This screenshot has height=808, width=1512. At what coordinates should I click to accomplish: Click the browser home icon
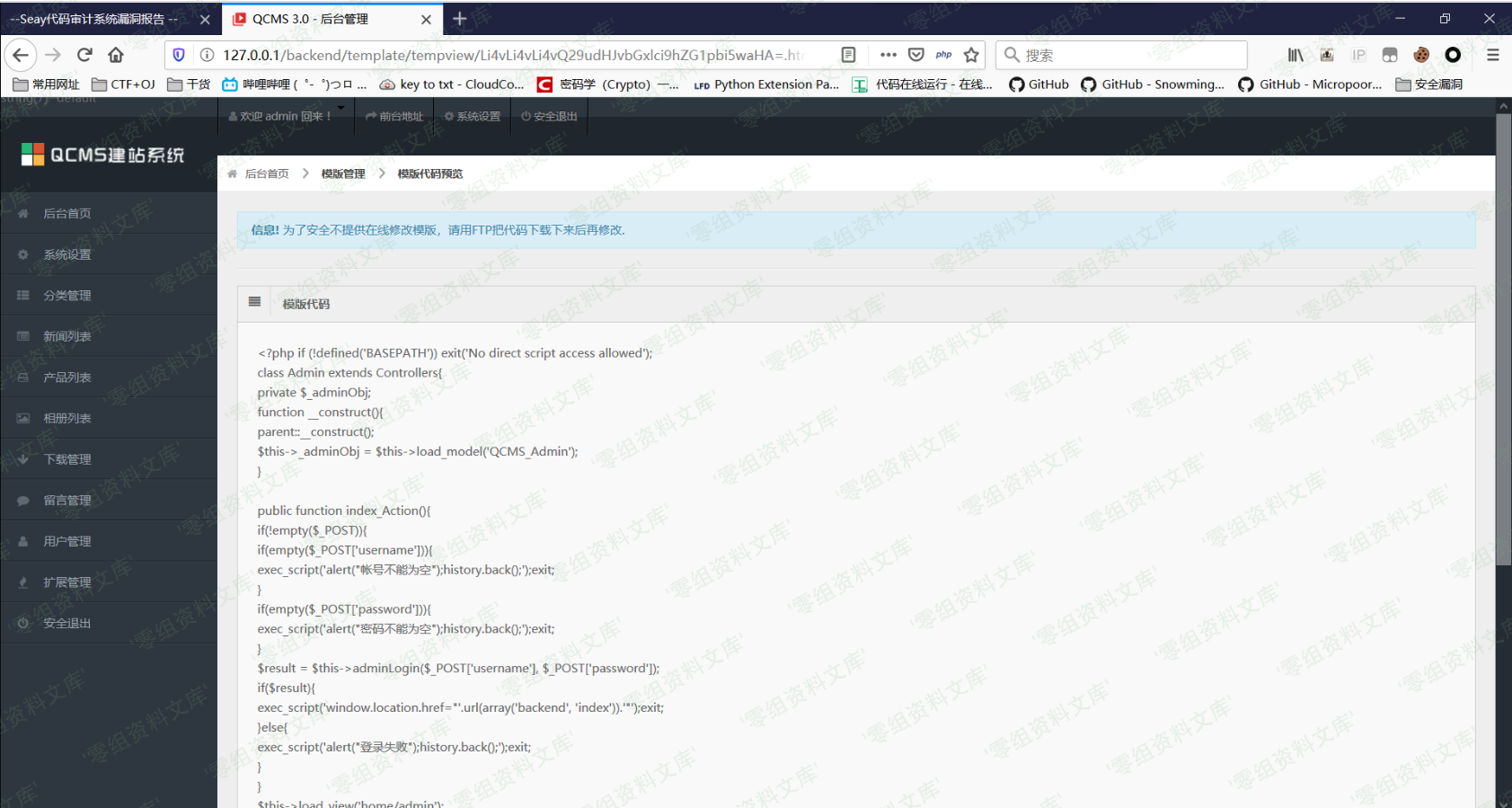[116, 55]
